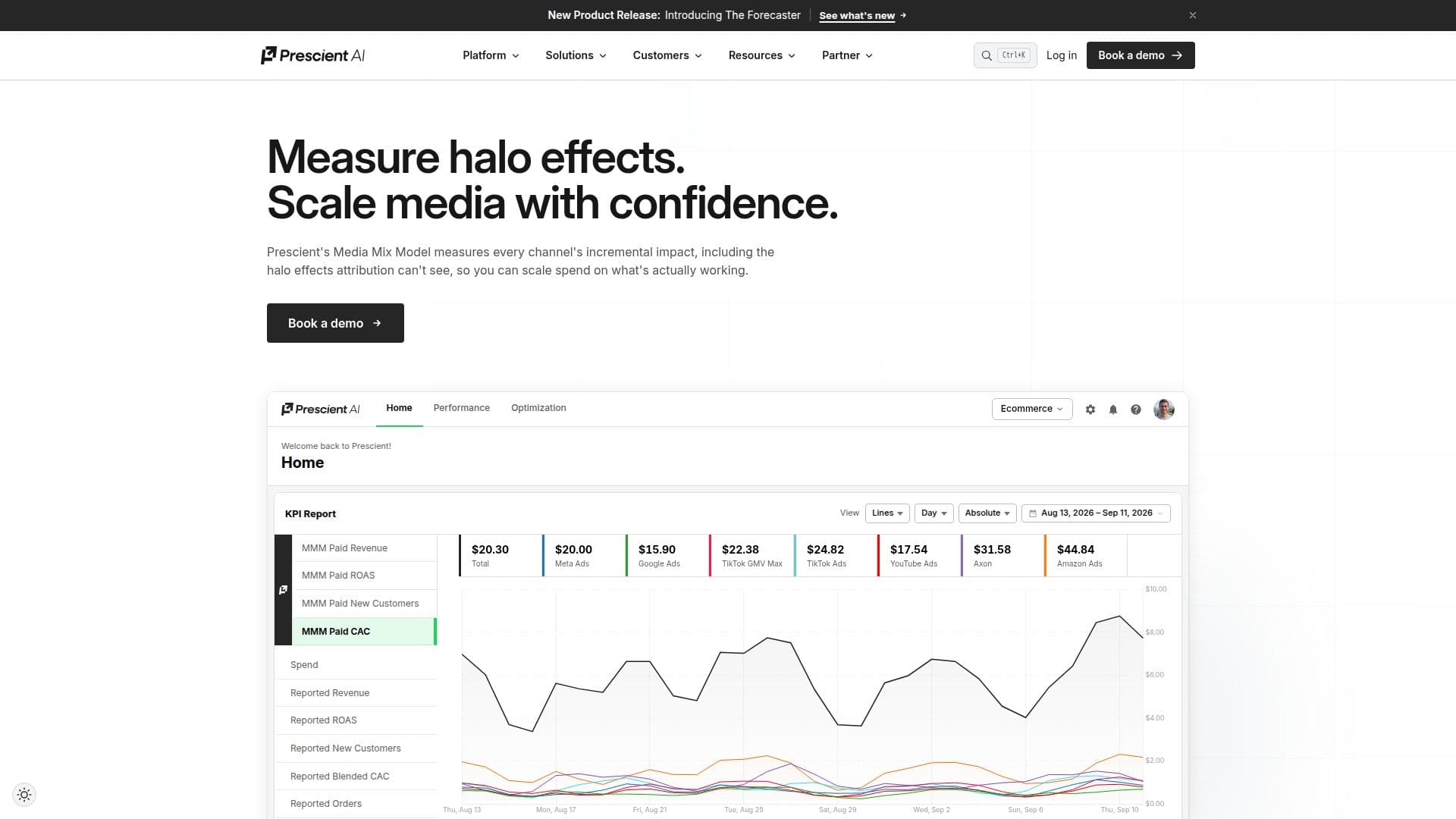Toggle the TikTok Ads $24.82 series card
The width and height of the screenshot is (1456, 819).
click(x=836, y=555)
